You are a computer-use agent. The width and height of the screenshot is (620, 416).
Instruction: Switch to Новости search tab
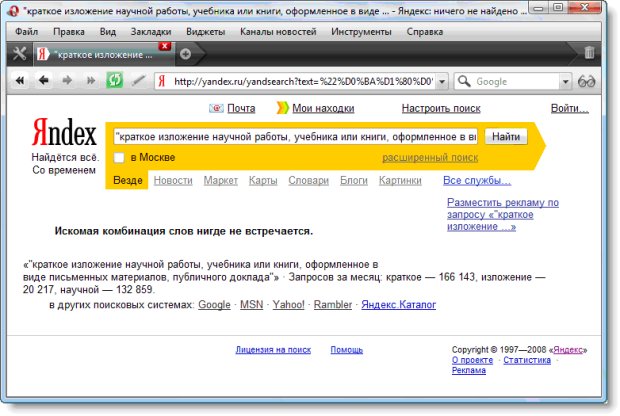click(173, 180)
